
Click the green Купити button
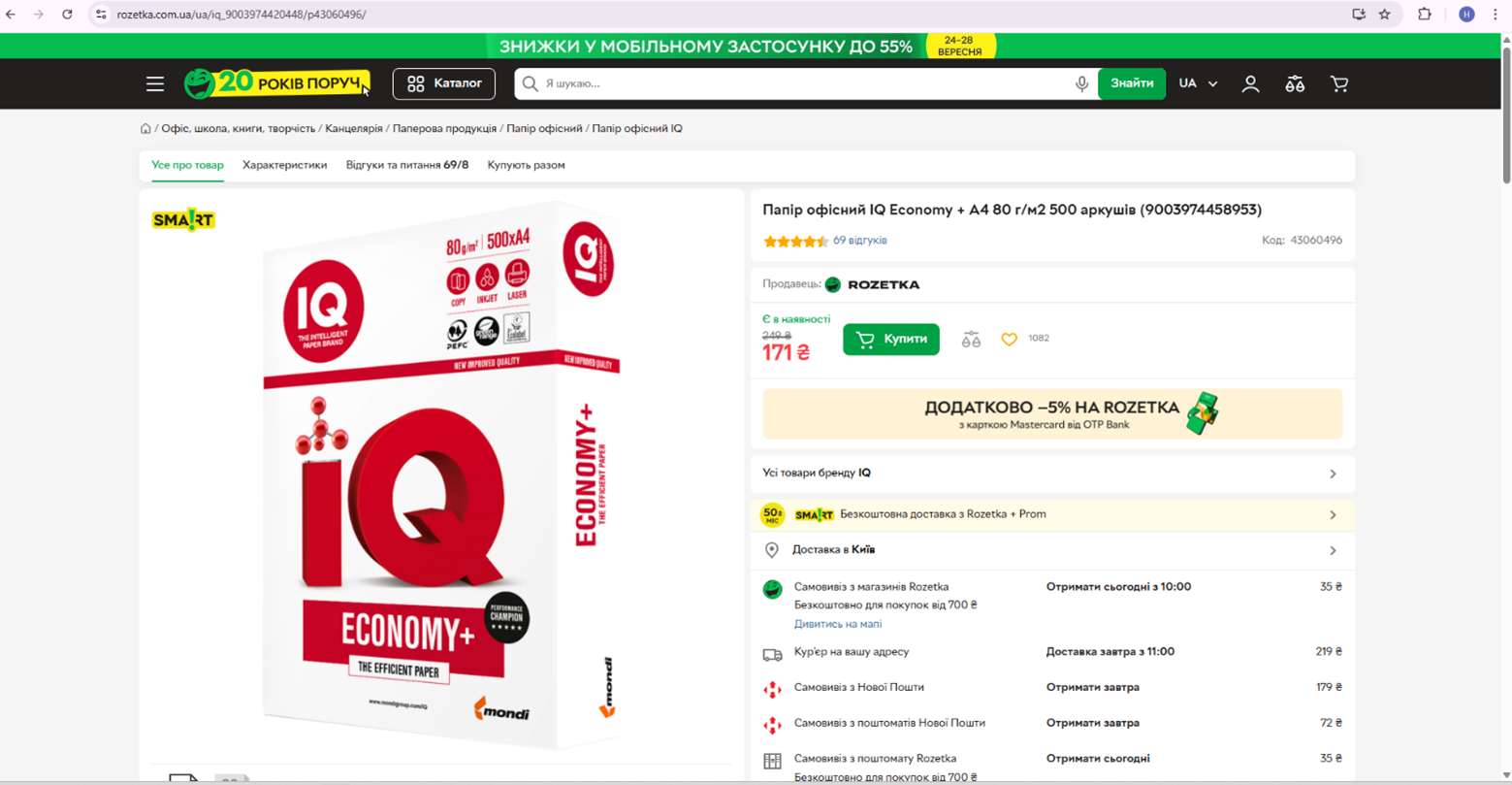click(890, 340)
